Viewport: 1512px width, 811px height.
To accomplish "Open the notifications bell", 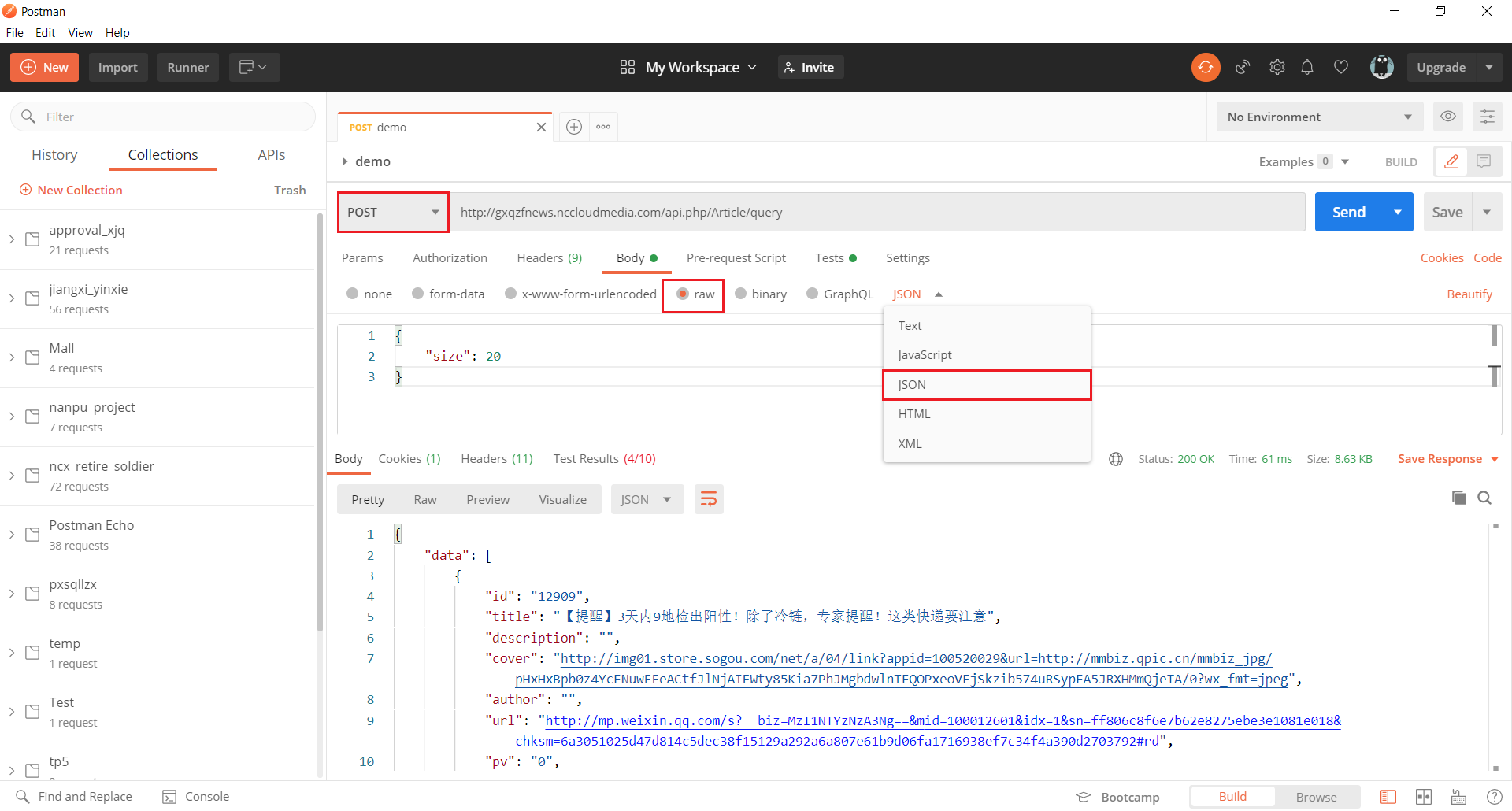I will tap(1307, 68).
